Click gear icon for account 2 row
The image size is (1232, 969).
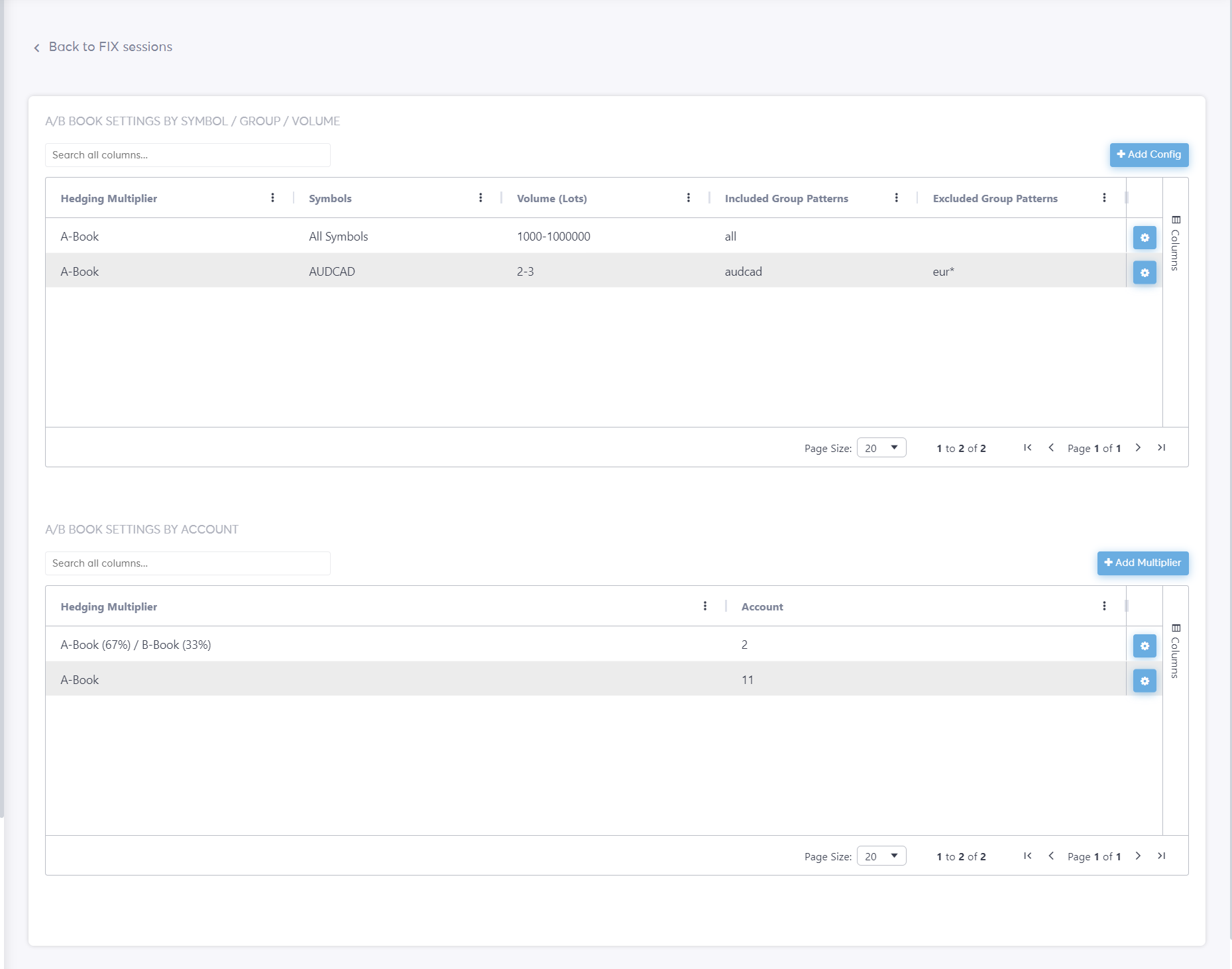[1144, 646]
